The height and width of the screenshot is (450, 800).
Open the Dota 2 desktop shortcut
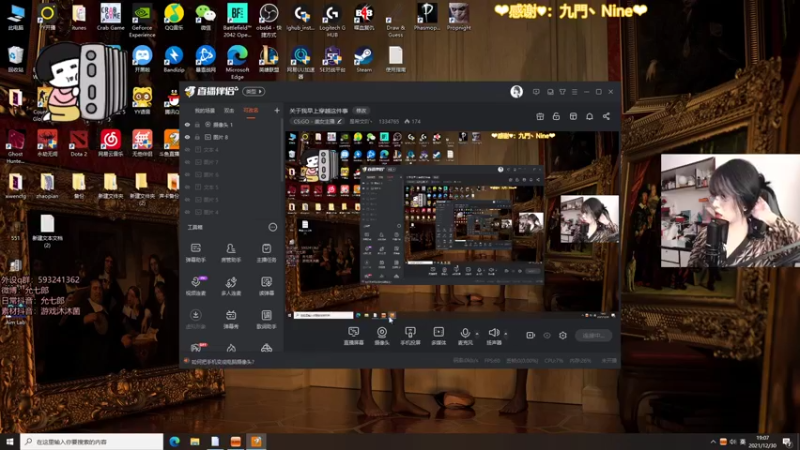(x=79, y=143)
